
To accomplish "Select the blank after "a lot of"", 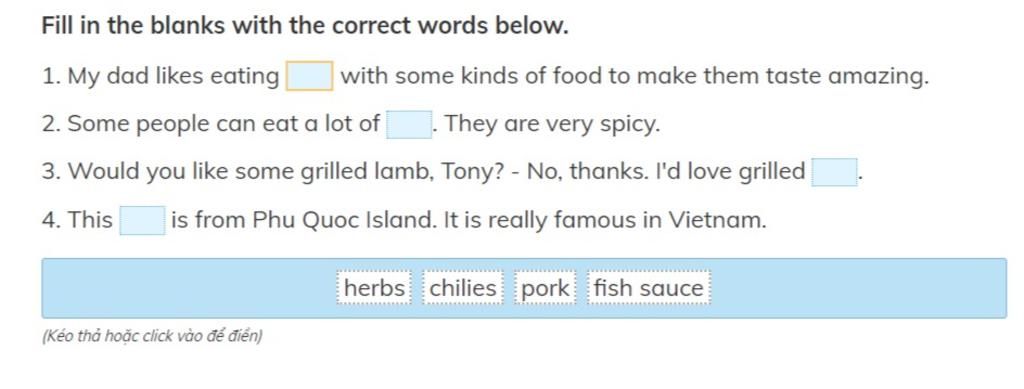I will (x=409, y=124).
